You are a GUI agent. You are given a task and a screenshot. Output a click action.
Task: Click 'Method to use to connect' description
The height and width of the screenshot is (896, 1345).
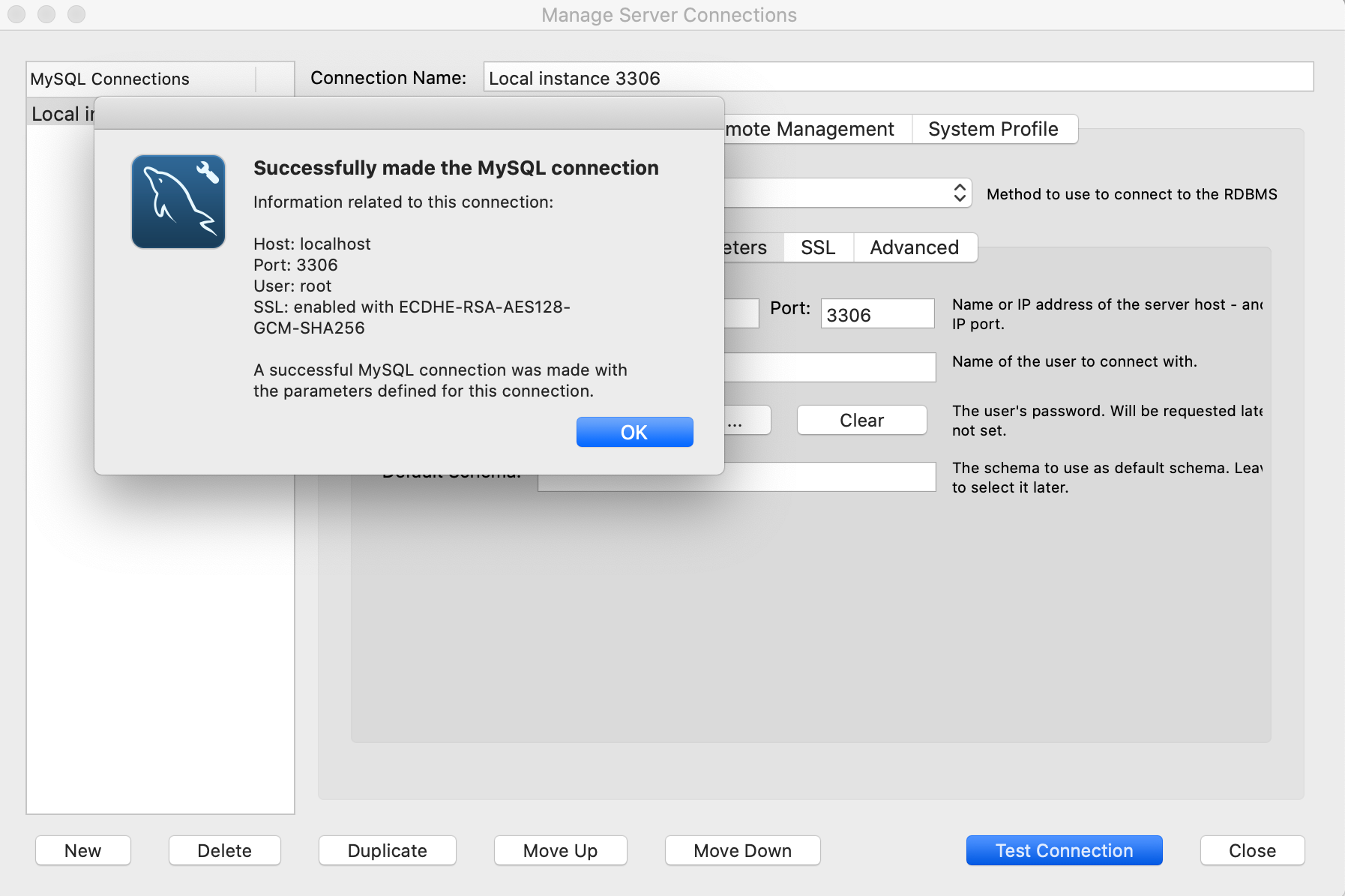point(1132,194)
